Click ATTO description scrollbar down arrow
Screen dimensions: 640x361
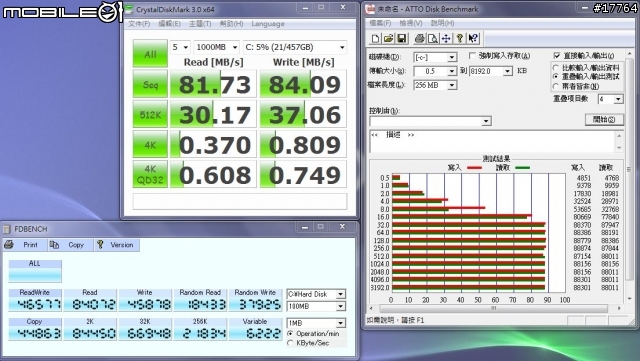(x=619, y=148)
